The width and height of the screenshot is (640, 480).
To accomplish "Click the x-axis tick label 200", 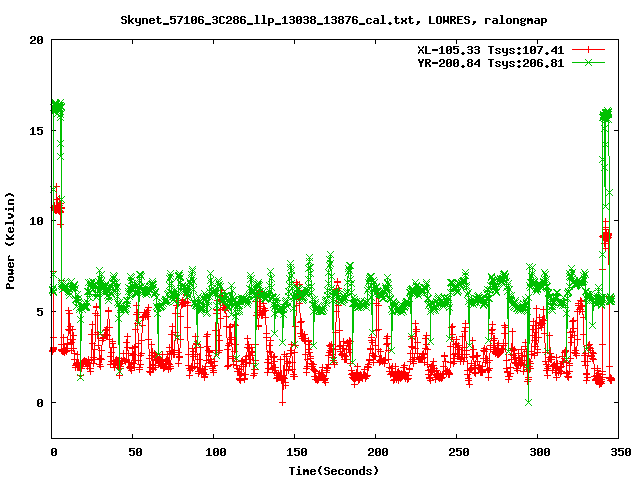I will pos(378,452).
